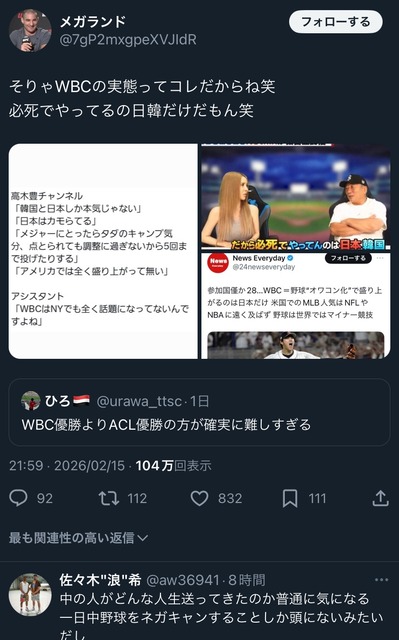Open the @7gP2mxgpeXVJIdR handle link
Image resolution: width=399 pixels, height=640 pixels.
(128, 40)
